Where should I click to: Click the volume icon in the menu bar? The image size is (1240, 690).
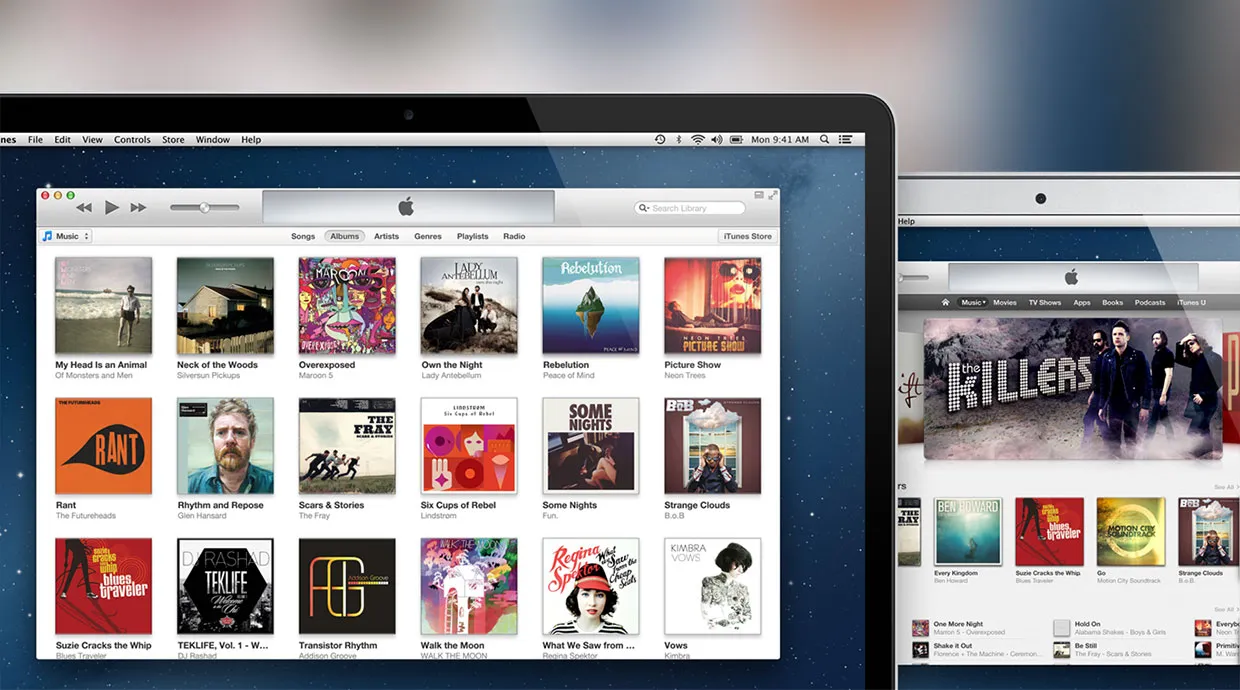coord(717,140)
